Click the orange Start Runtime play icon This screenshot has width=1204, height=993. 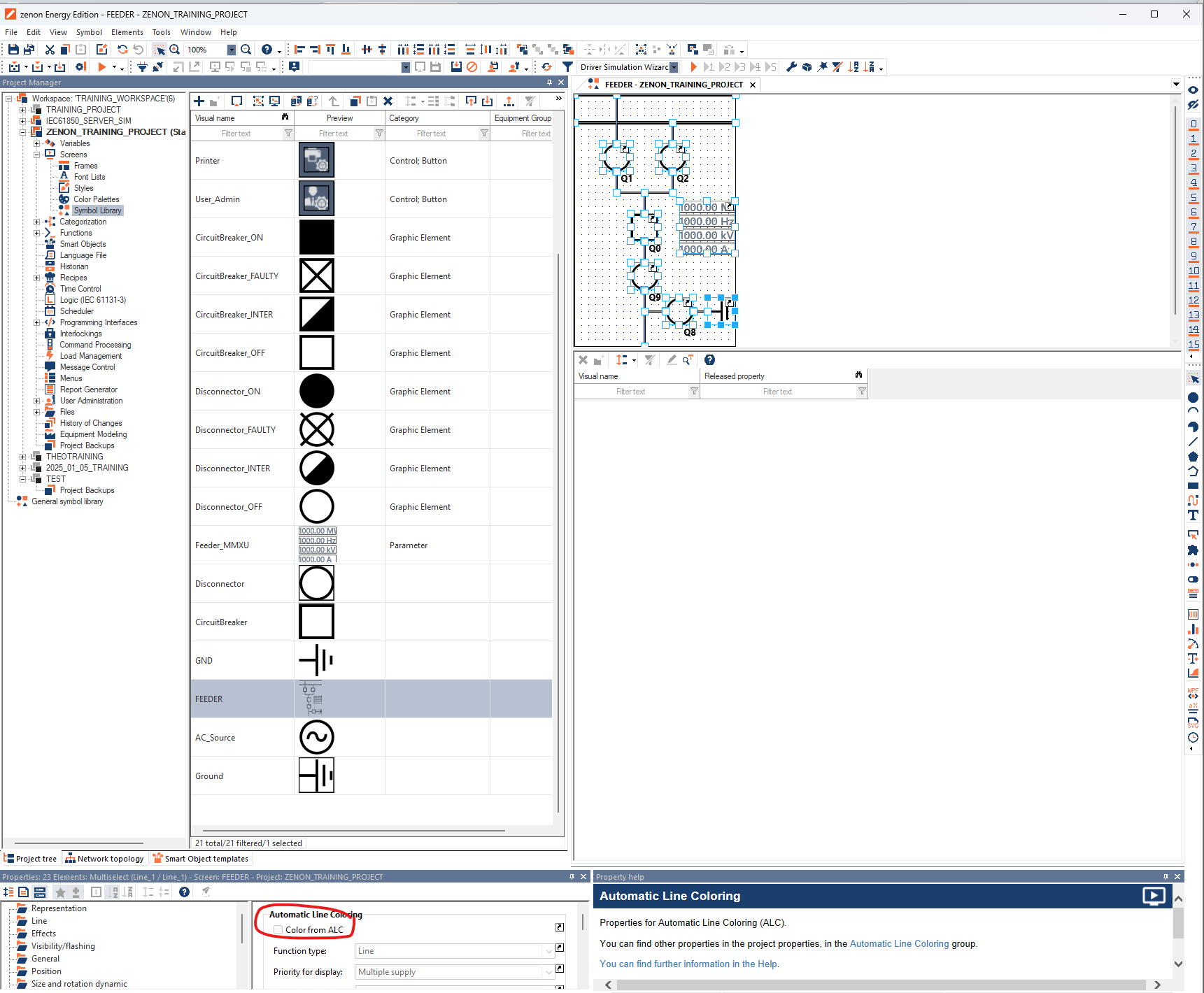(x=102, y=67)
